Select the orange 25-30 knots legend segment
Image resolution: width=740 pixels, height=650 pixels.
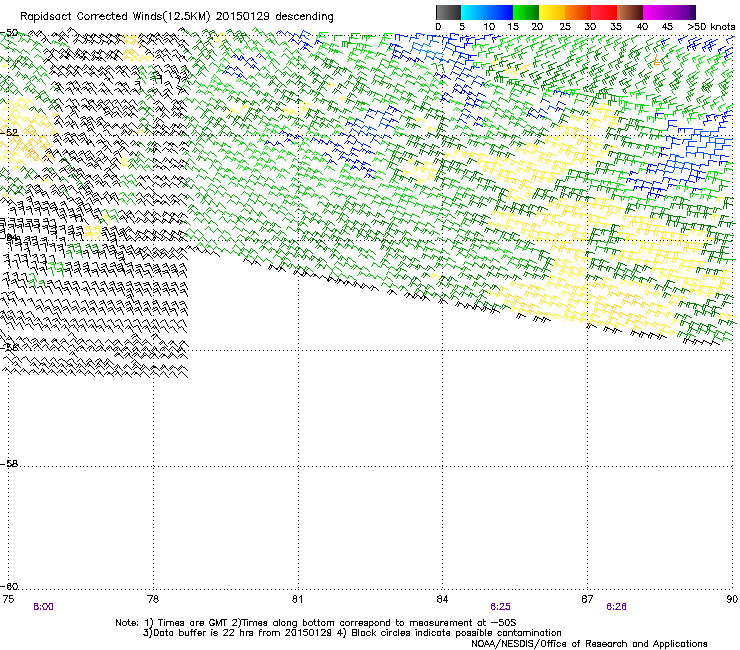pos(578,12)
